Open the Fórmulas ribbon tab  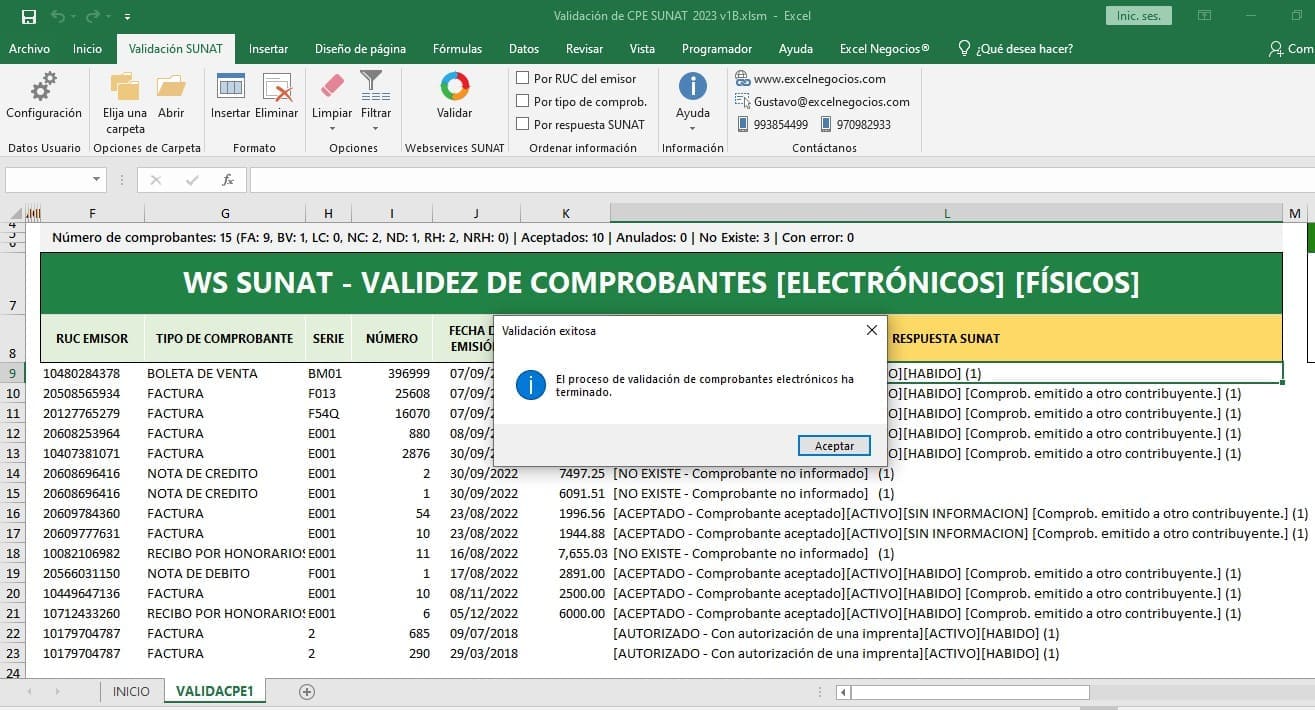tap(457, 47)
